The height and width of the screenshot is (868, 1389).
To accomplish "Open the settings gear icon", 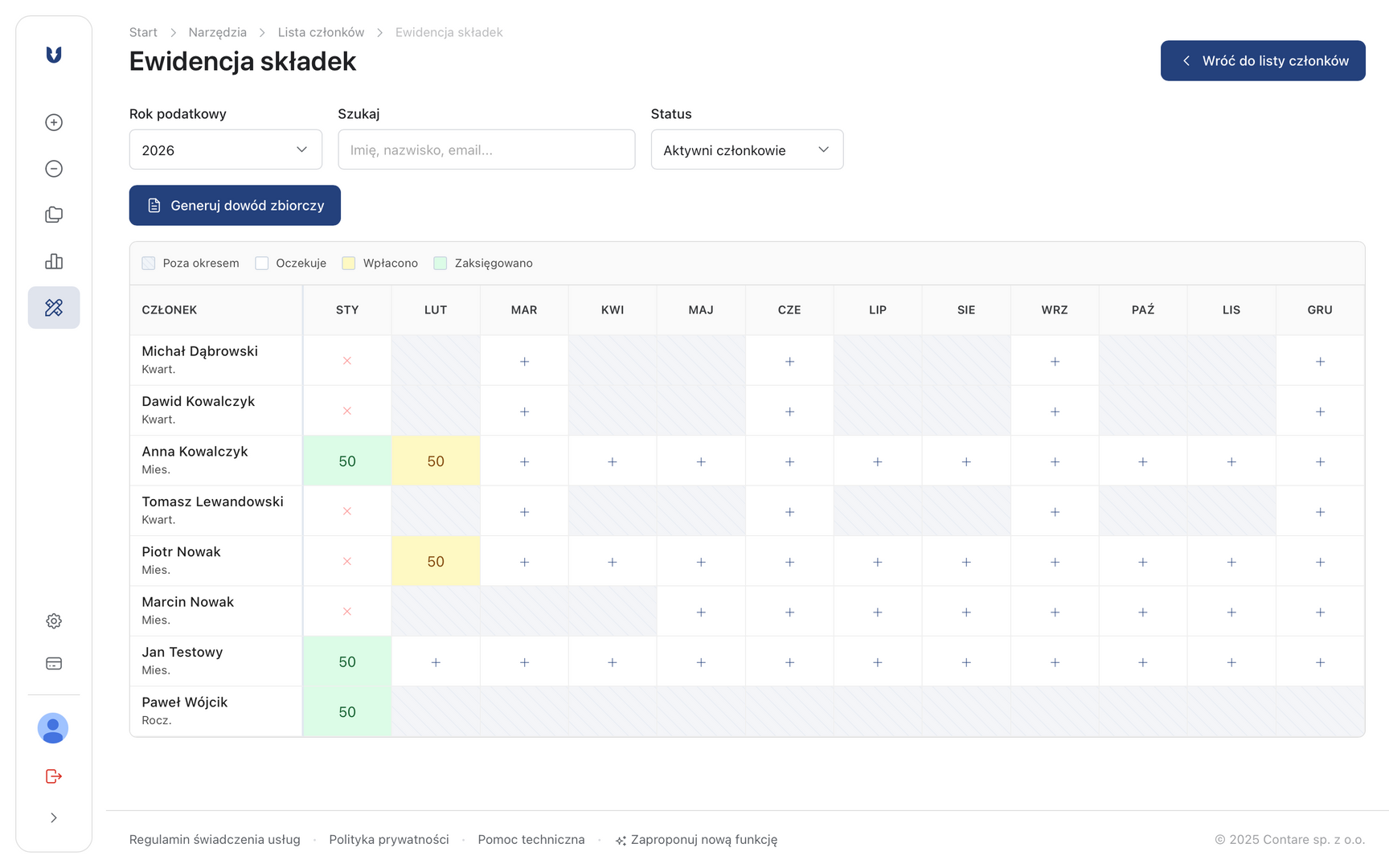I will (x=54, y=621).
